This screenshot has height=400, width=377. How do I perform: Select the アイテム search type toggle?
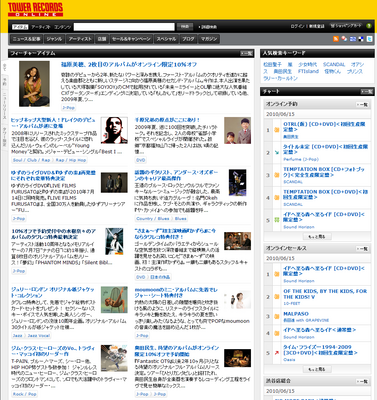pyautogui.click(x=20, y=27)
